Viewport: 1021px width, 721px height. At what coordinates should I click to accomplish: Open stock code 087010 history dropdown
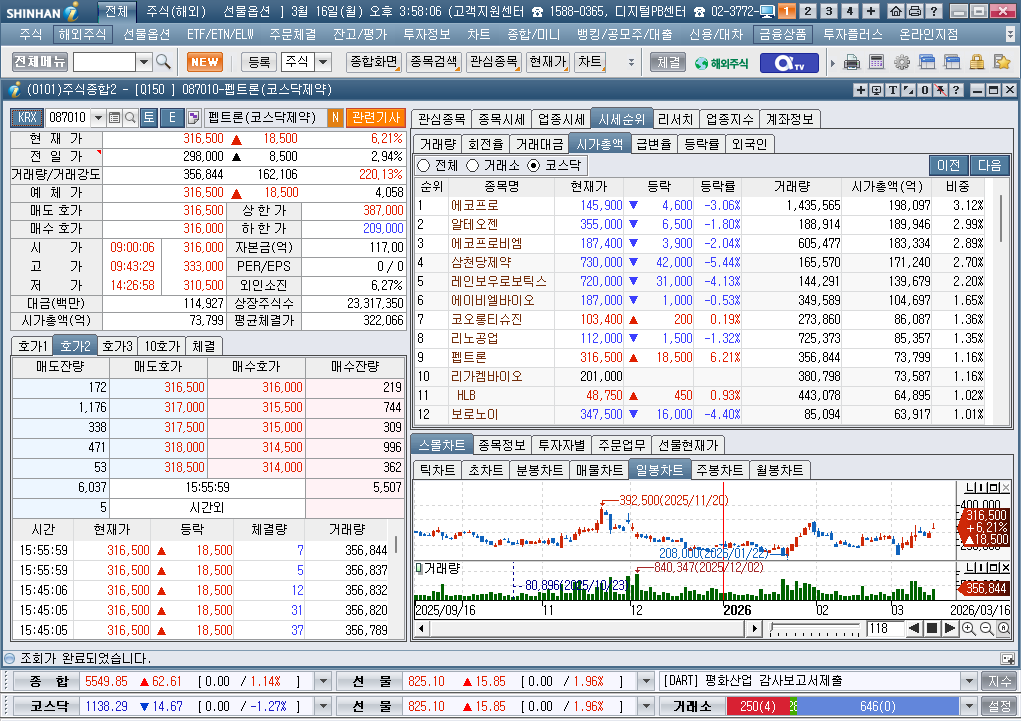point(98,118)
